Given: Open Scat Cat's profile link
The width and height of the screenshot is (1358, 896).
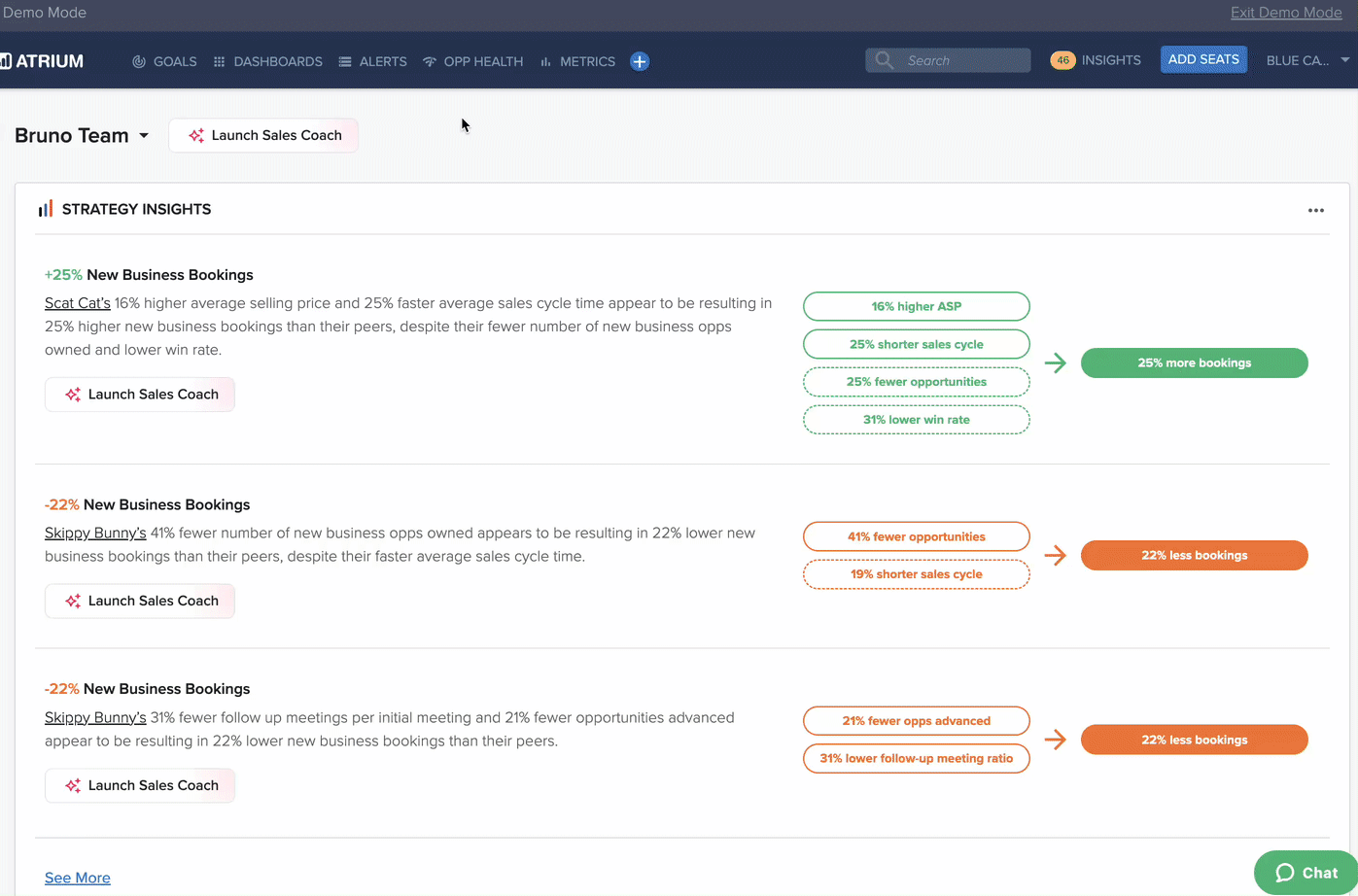Looking at the screenshot, I should tap(78, 303).
